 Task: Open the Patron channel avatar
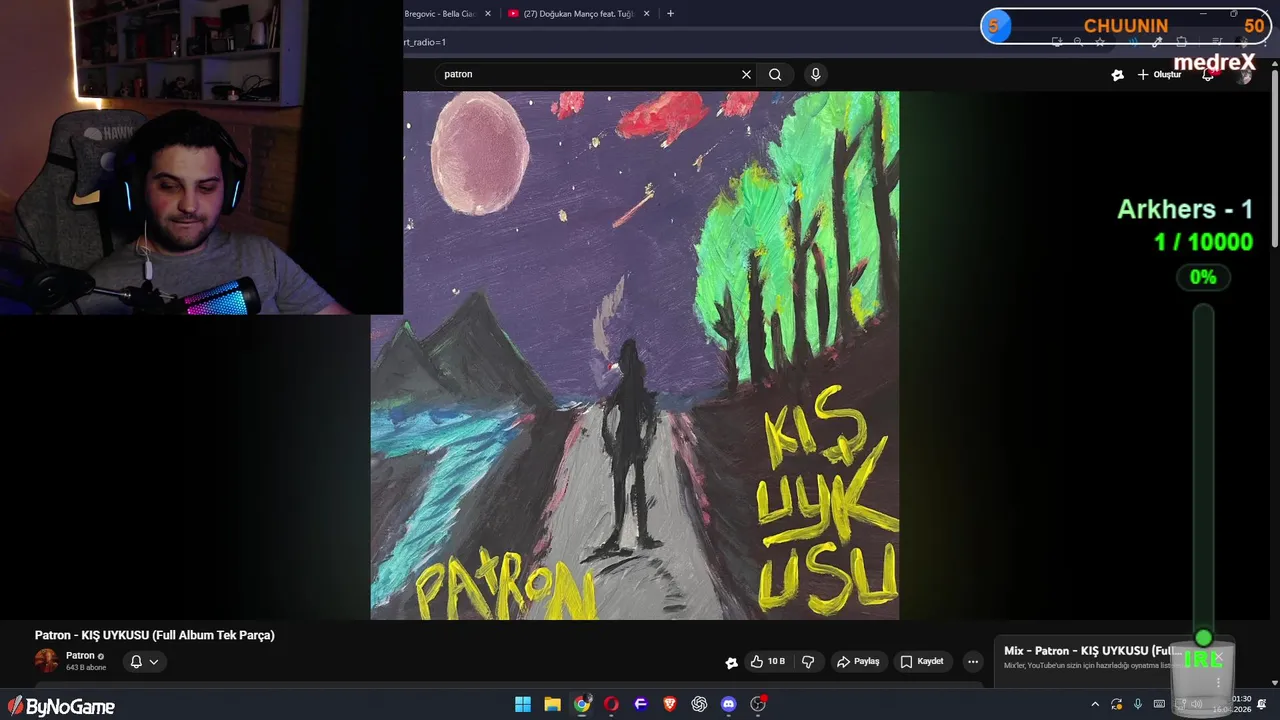46,661
